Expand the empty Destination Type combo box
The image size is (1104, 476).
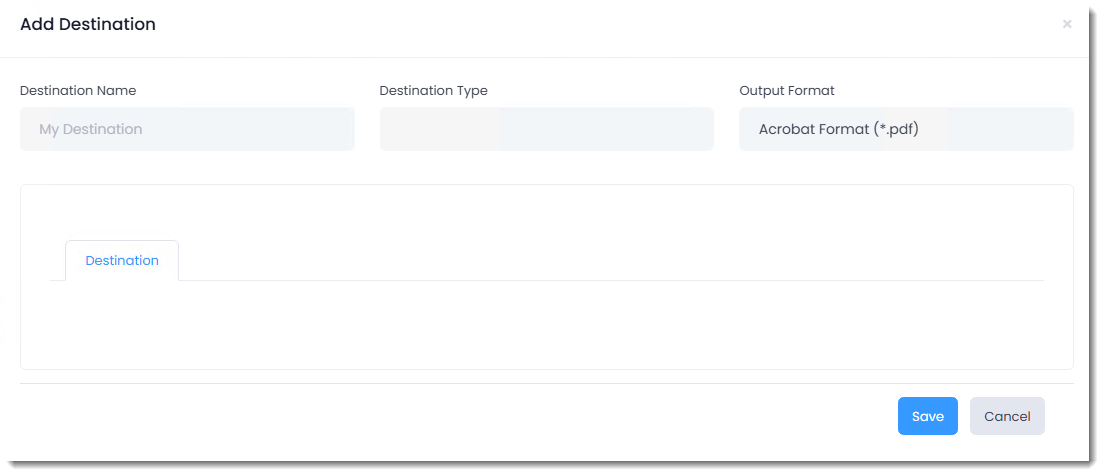coord(547,129)
